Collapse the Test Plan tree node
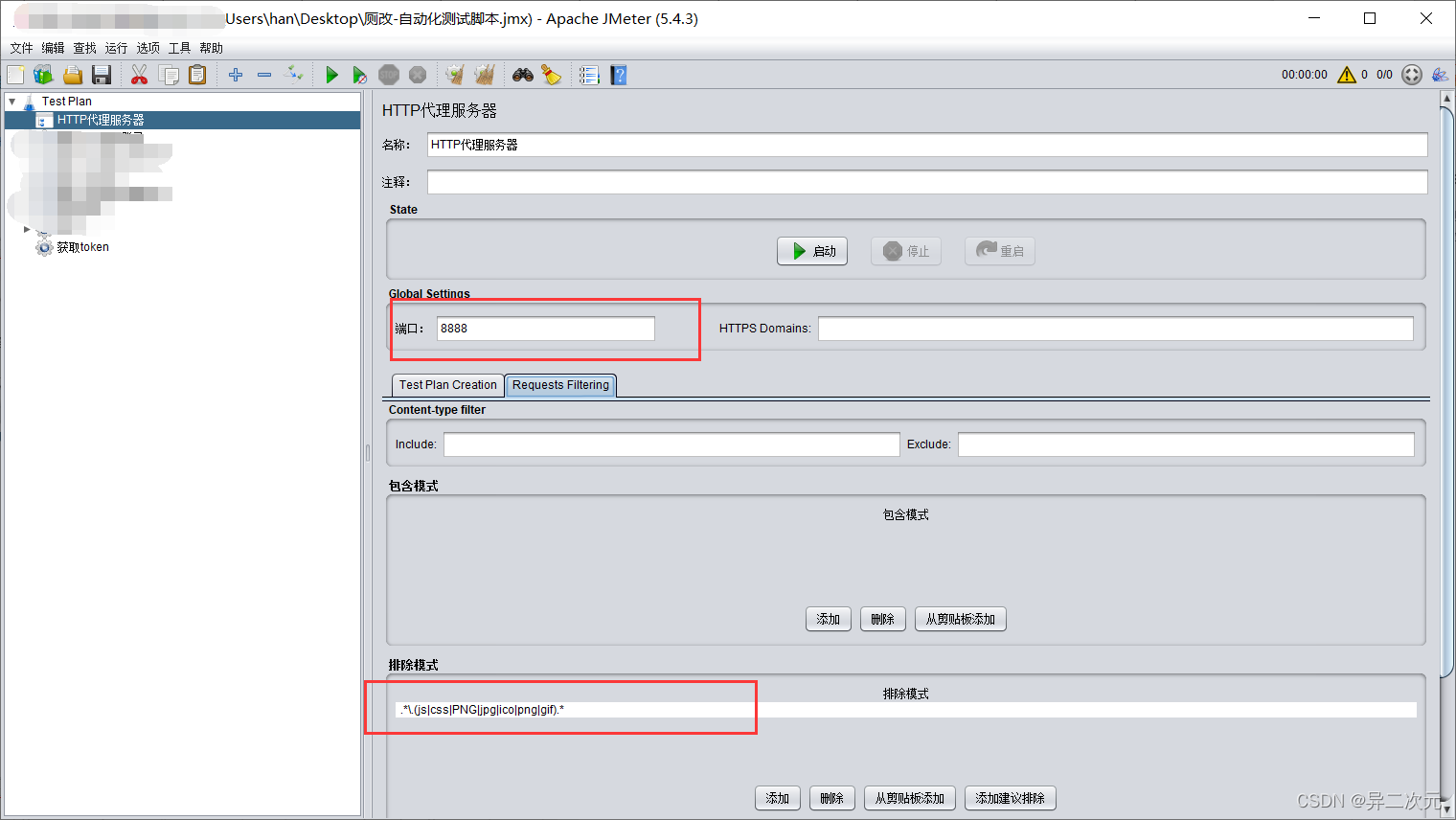1456x820 pixels. [12, 101]
